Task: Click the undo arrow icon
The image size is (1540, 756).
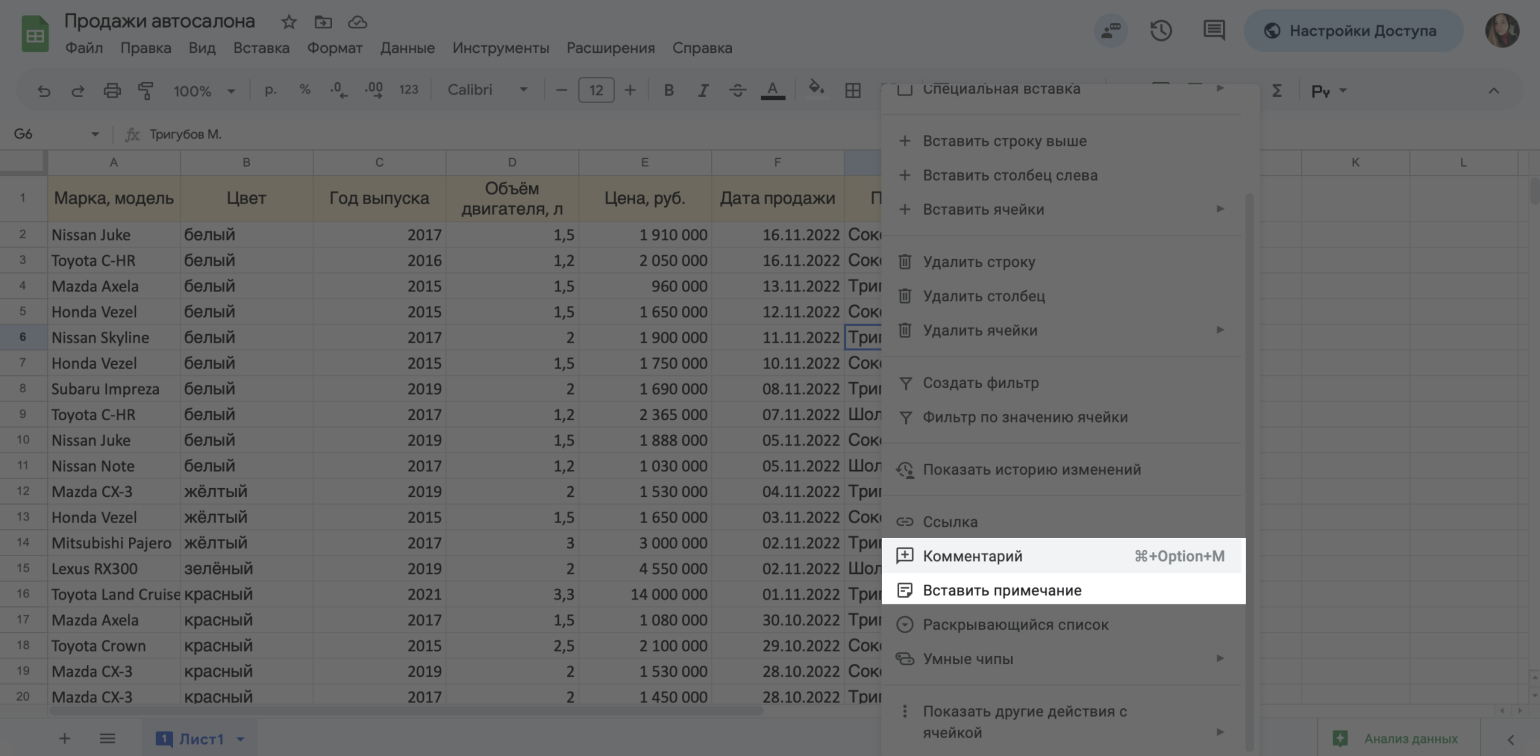Action: click(44, 91)
